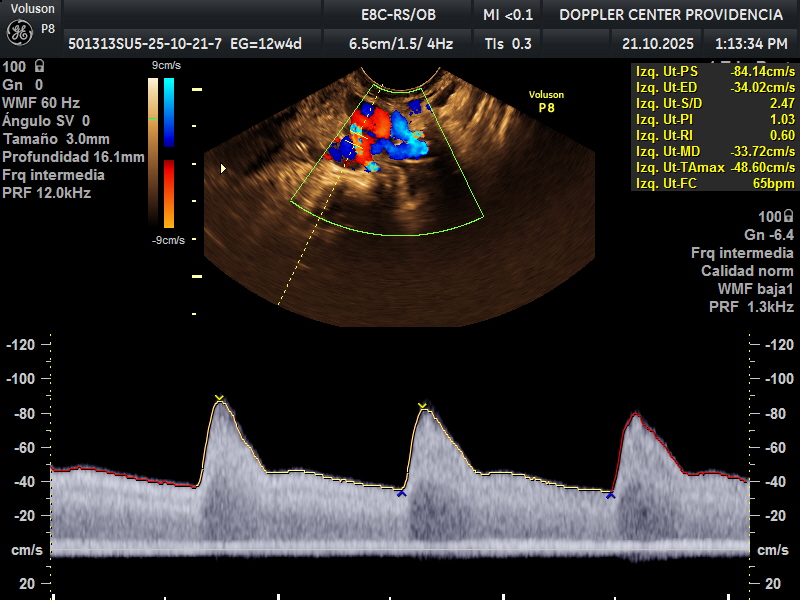Screen dimensions: 800x600
Task: Select first yellow peak systolic caliper marker
Action: point(219,397)
